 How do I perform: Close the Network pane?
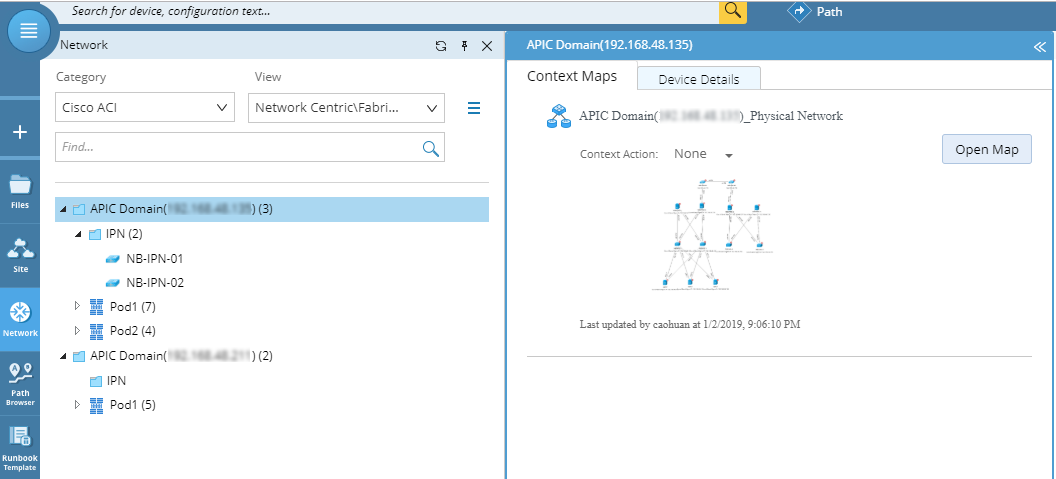click(487, 46)
